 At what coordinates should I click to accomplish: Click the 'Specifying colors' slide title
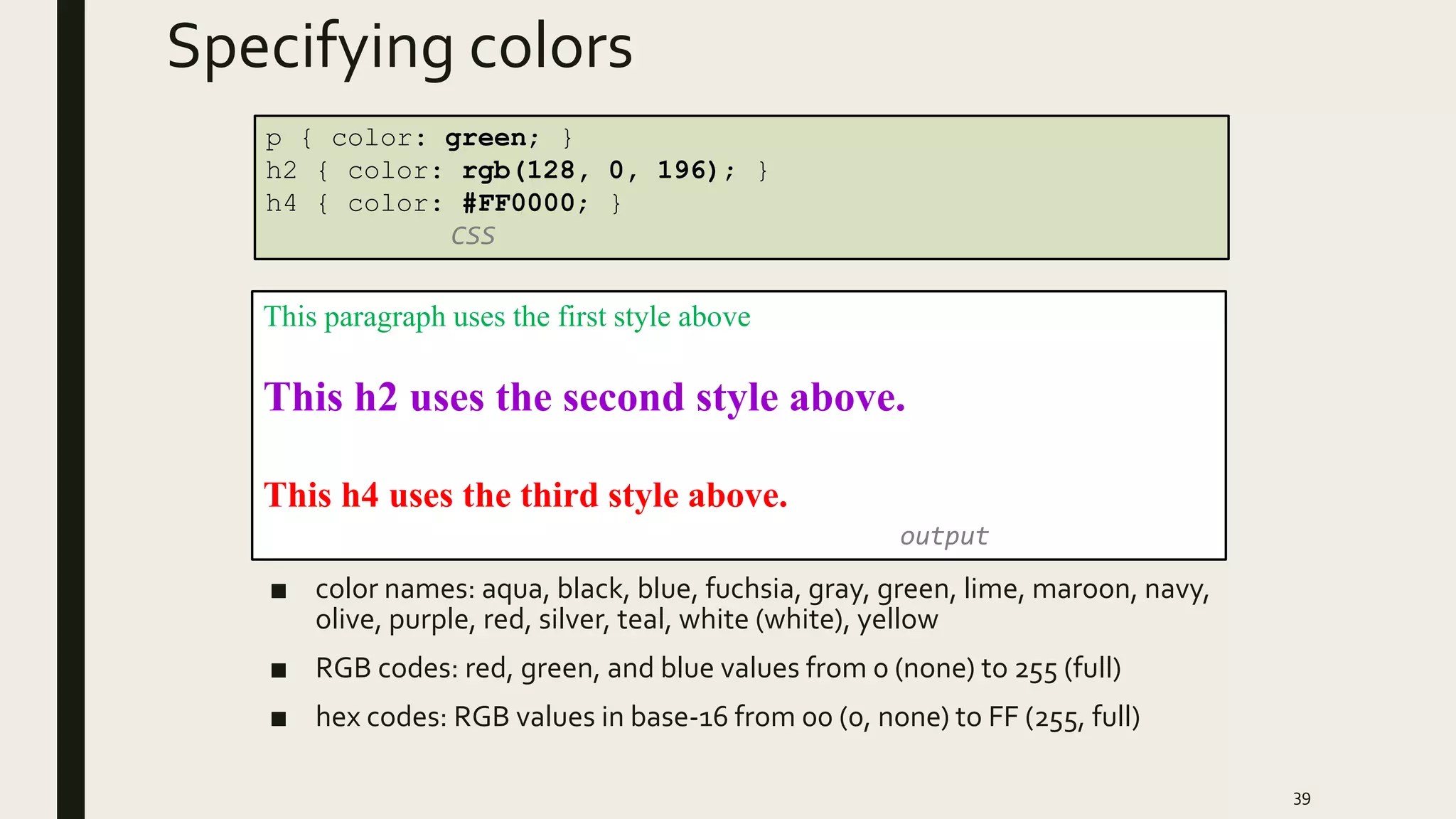[x=400, y=47]
